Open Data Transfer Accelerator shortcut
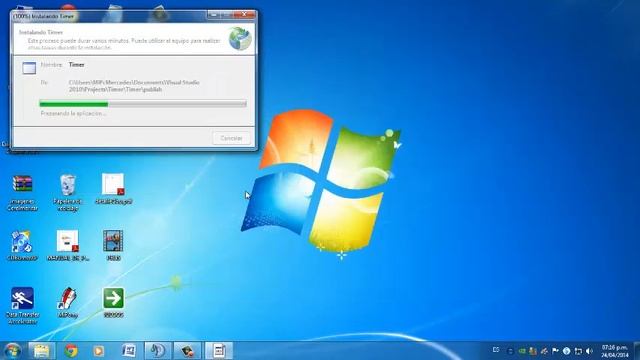The width and height of the screenshot is (640, 360). (22, 306)
